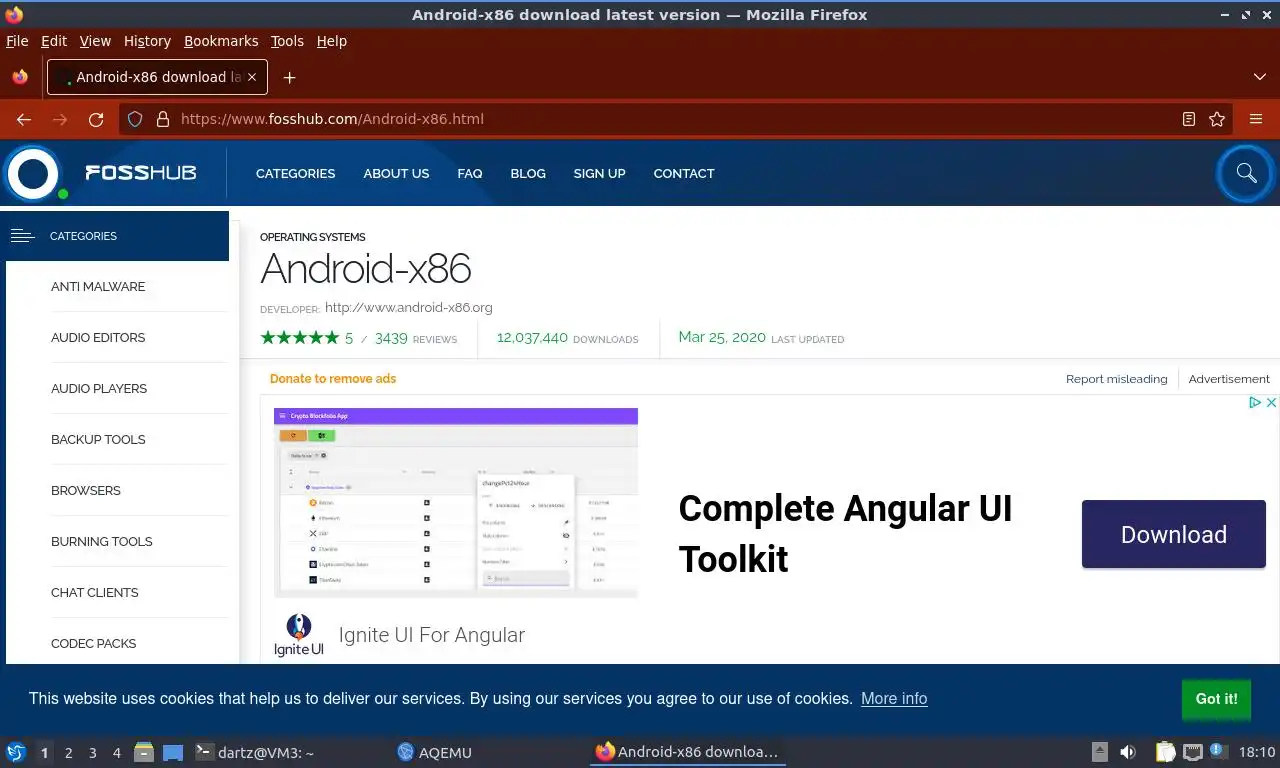Viewport: 1280px width, 768px height.
Task: Click the ad's app screenshot thumbnail
Action: click(x=456, y=502)
